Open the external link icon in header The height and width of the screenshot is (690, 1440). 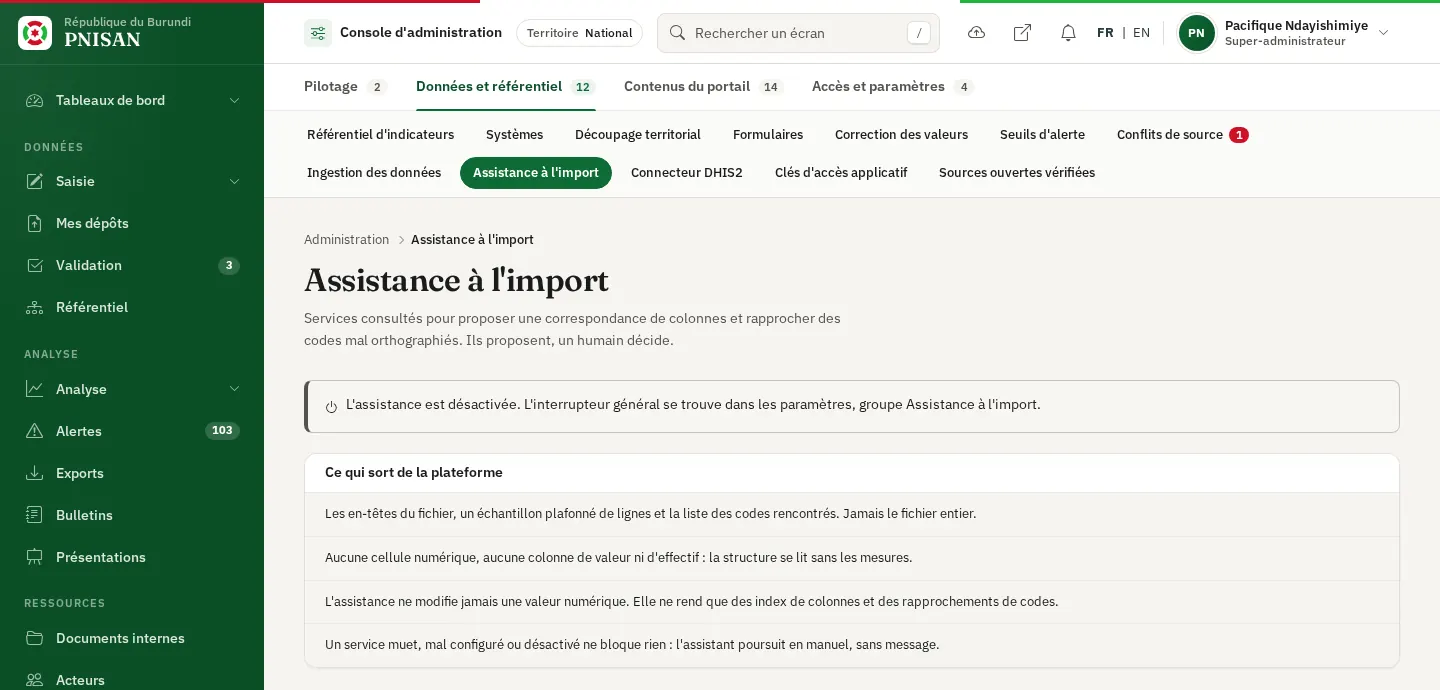pos(1022,33)
